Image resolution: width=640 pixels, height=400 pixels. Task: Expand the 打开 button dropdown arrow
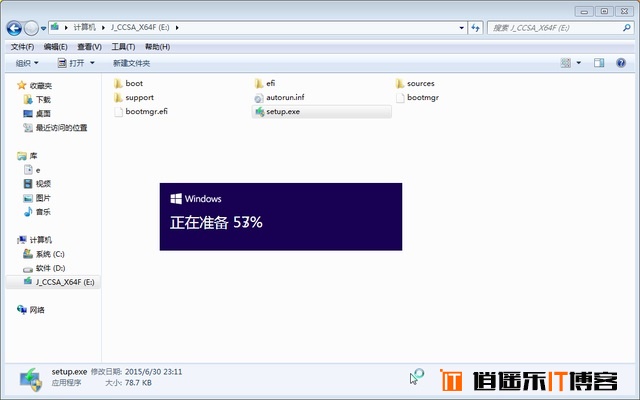92,63
